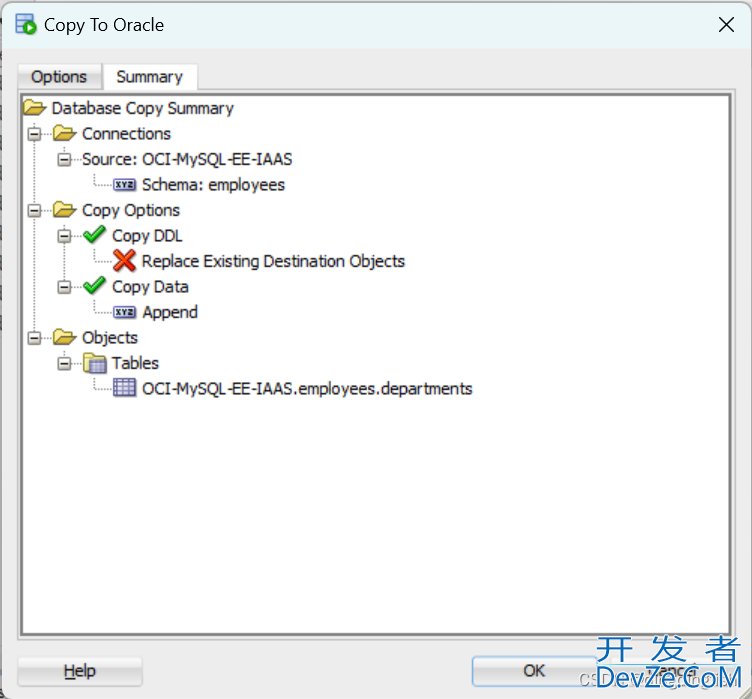Collapse the Copy DDL node

[64, 236]
